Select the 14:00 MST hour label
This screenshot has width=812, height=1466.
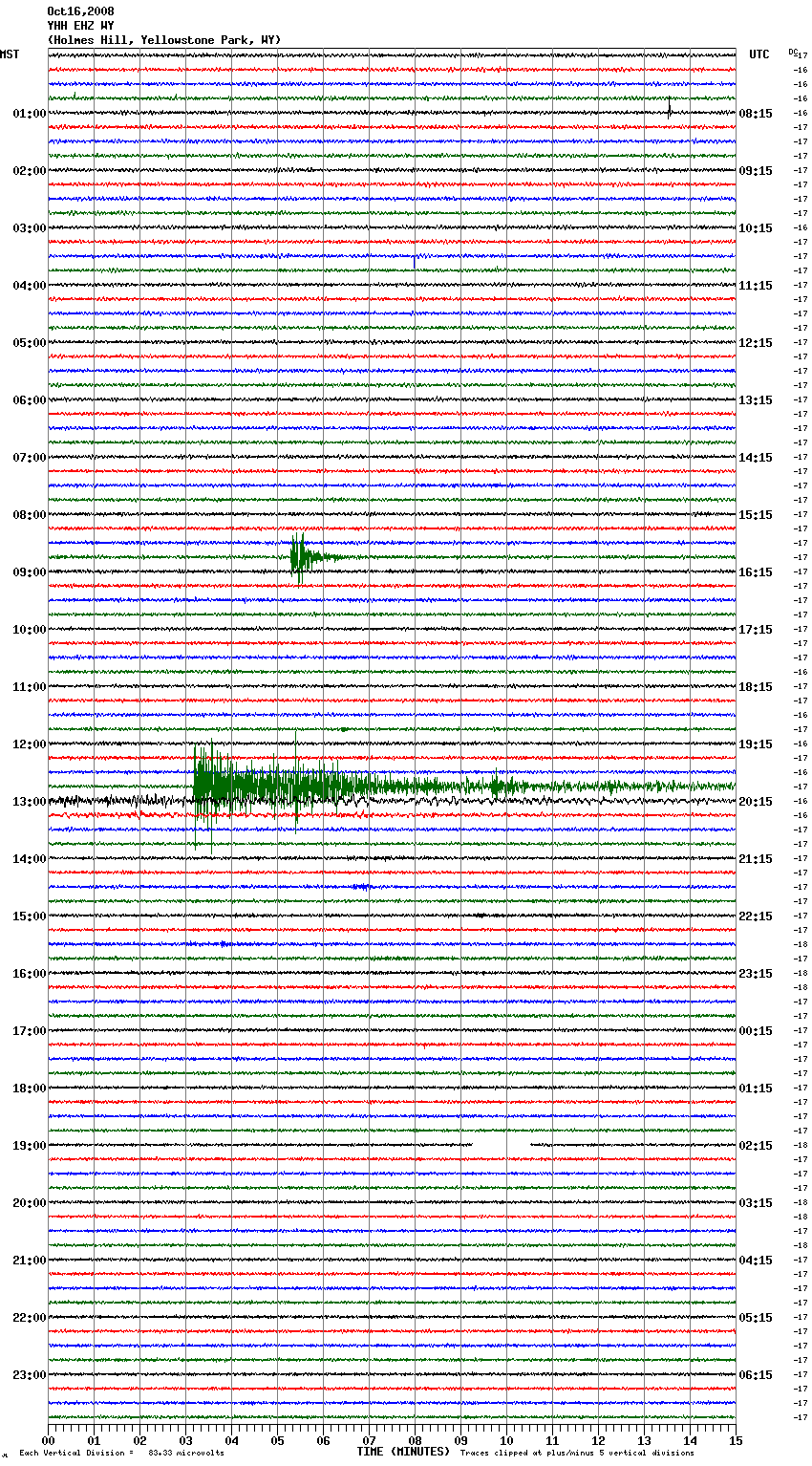pyautogui.click(x=30, y=859)
